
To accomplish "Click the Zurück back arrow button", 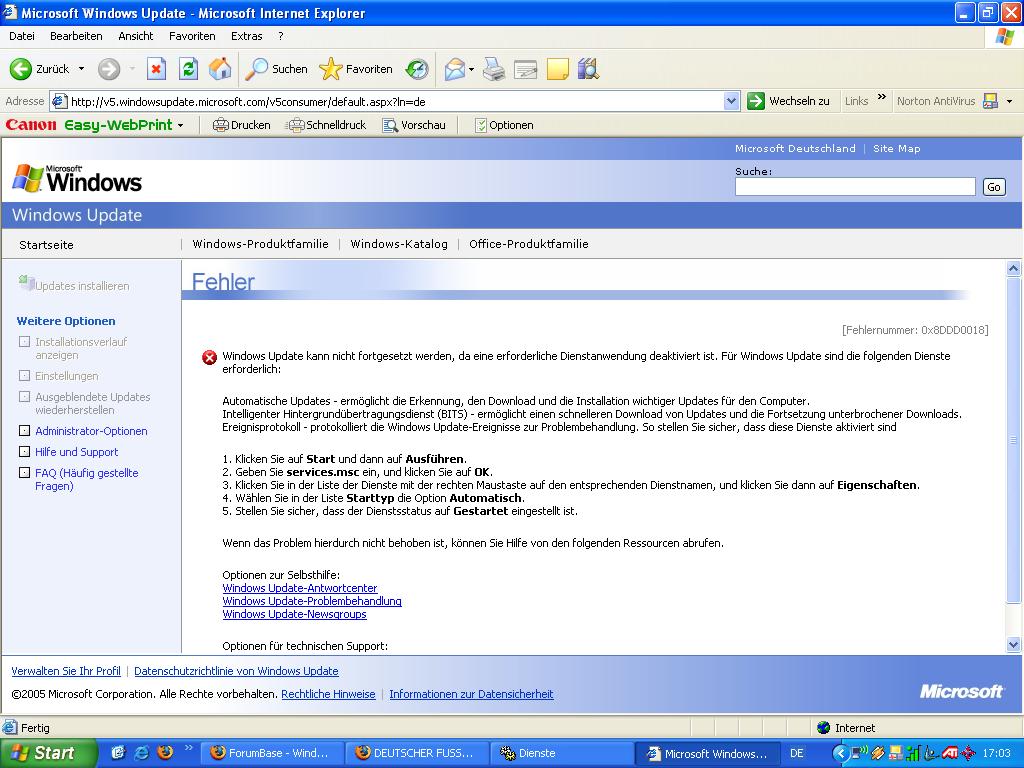I will pyautogui.click(x=39, y=69).
